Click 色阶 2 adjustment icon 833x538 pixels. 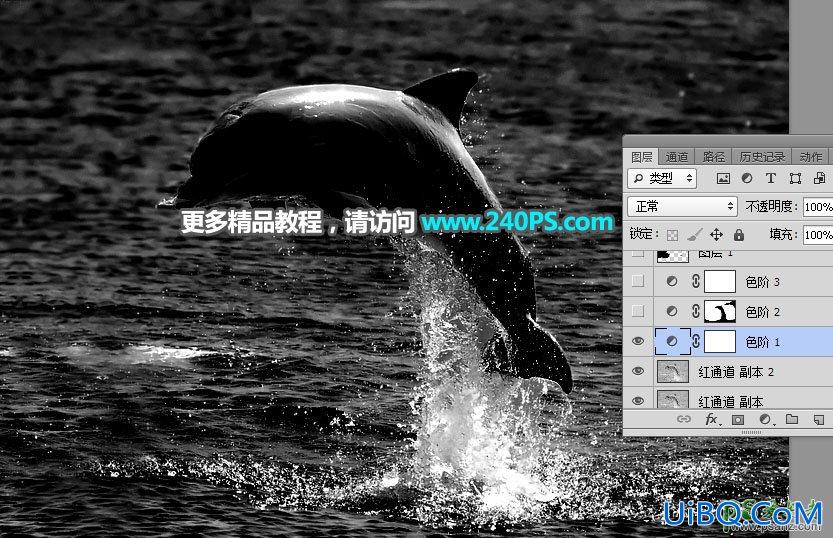pyautogui.click(x=672, y=311)
